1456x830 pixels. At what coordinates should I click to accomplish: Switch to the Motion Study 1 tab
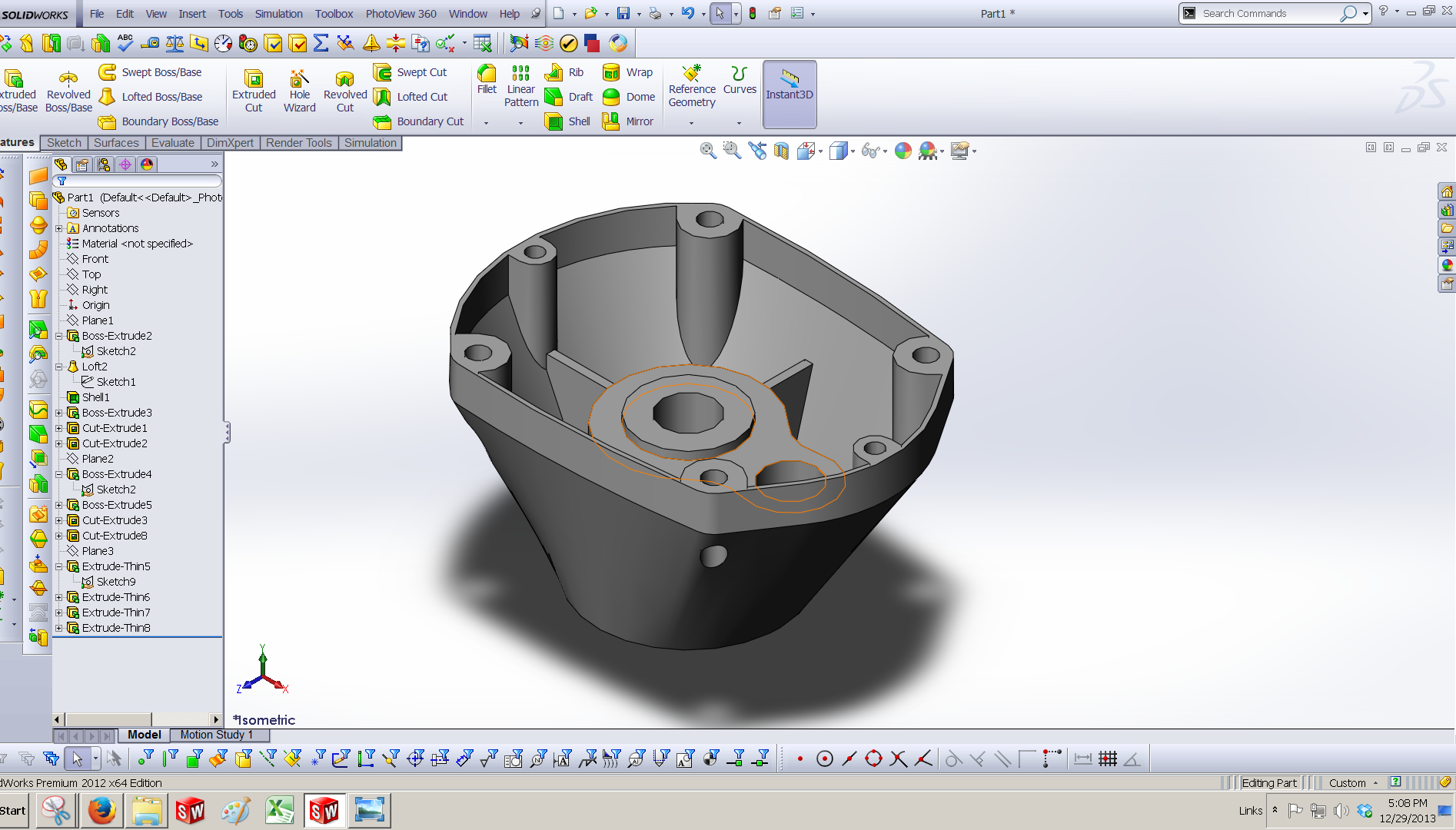[x=216, y=735]
